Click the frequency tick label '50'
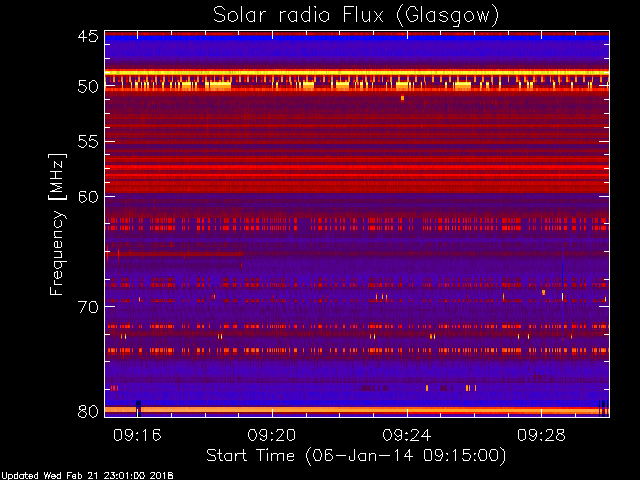 [88, 87]
